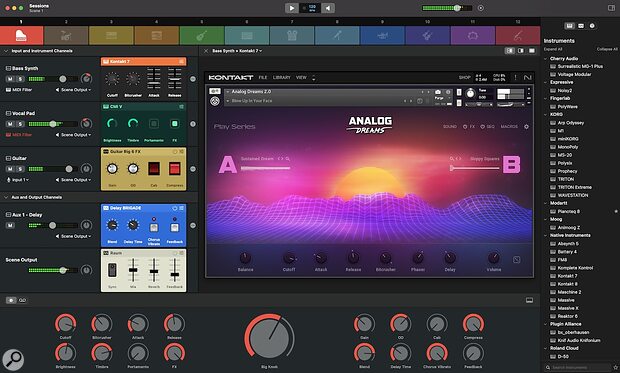
Task: Play with the transport play button
Action: [x=292, y=8]
